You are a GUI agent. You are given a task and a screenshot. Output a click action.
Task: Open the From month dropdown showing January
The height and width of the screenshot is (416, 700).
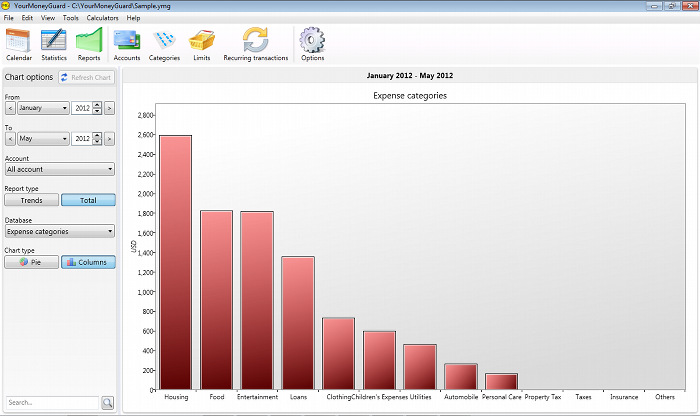tap(43, 108)
